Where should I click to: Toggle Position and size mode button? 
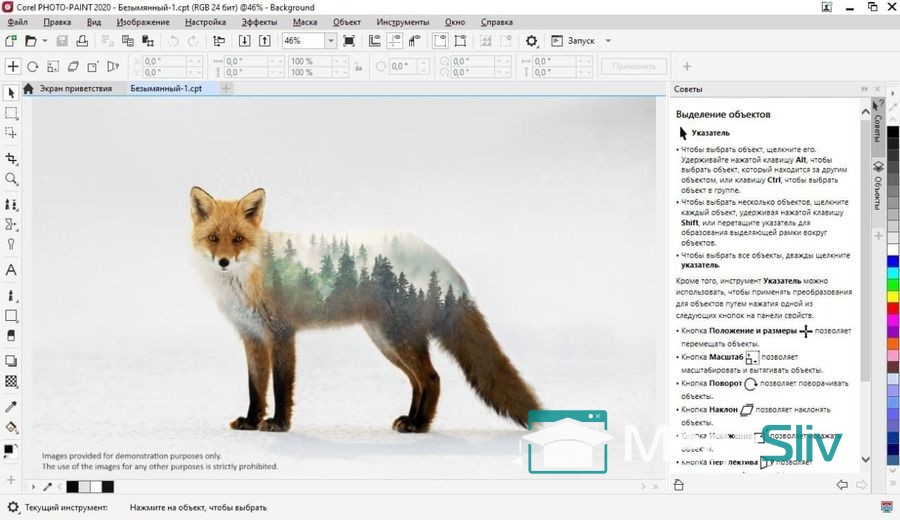[x=13, y=67]
